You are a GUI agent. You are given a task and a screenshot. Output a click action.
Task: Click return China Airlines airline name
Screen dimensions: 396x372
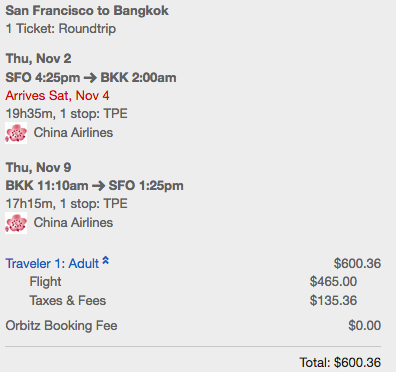click(73, 223)
